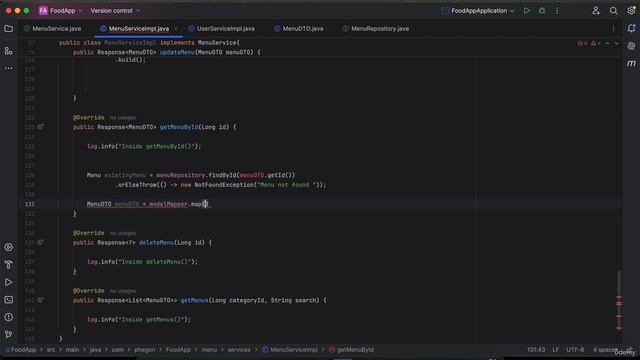
Task: Open the Terminal tool window icon
Action: (x=9, y=300)
